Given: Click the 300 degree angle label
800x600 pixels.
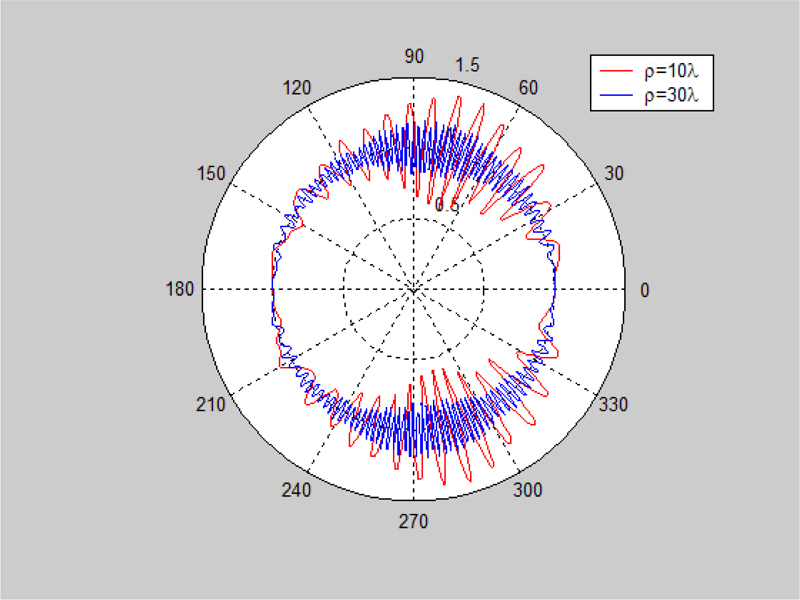Looking at the screenshot, I should pos(528,490).
